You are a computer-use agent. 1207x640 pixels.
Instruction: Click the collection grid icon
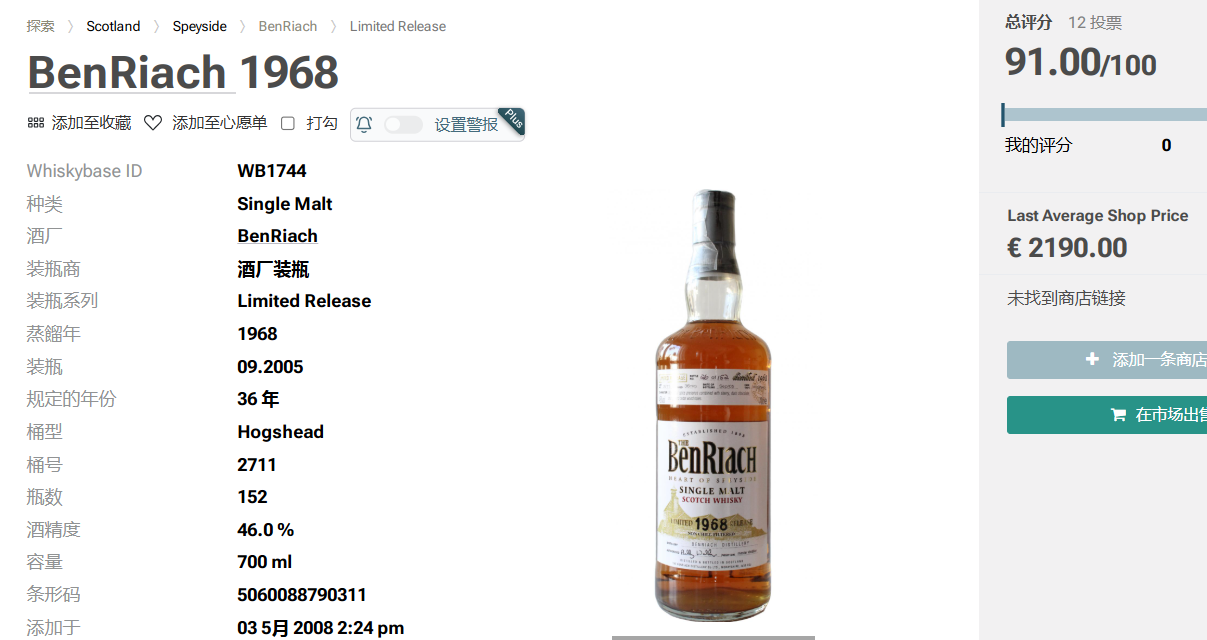[35, 123]
